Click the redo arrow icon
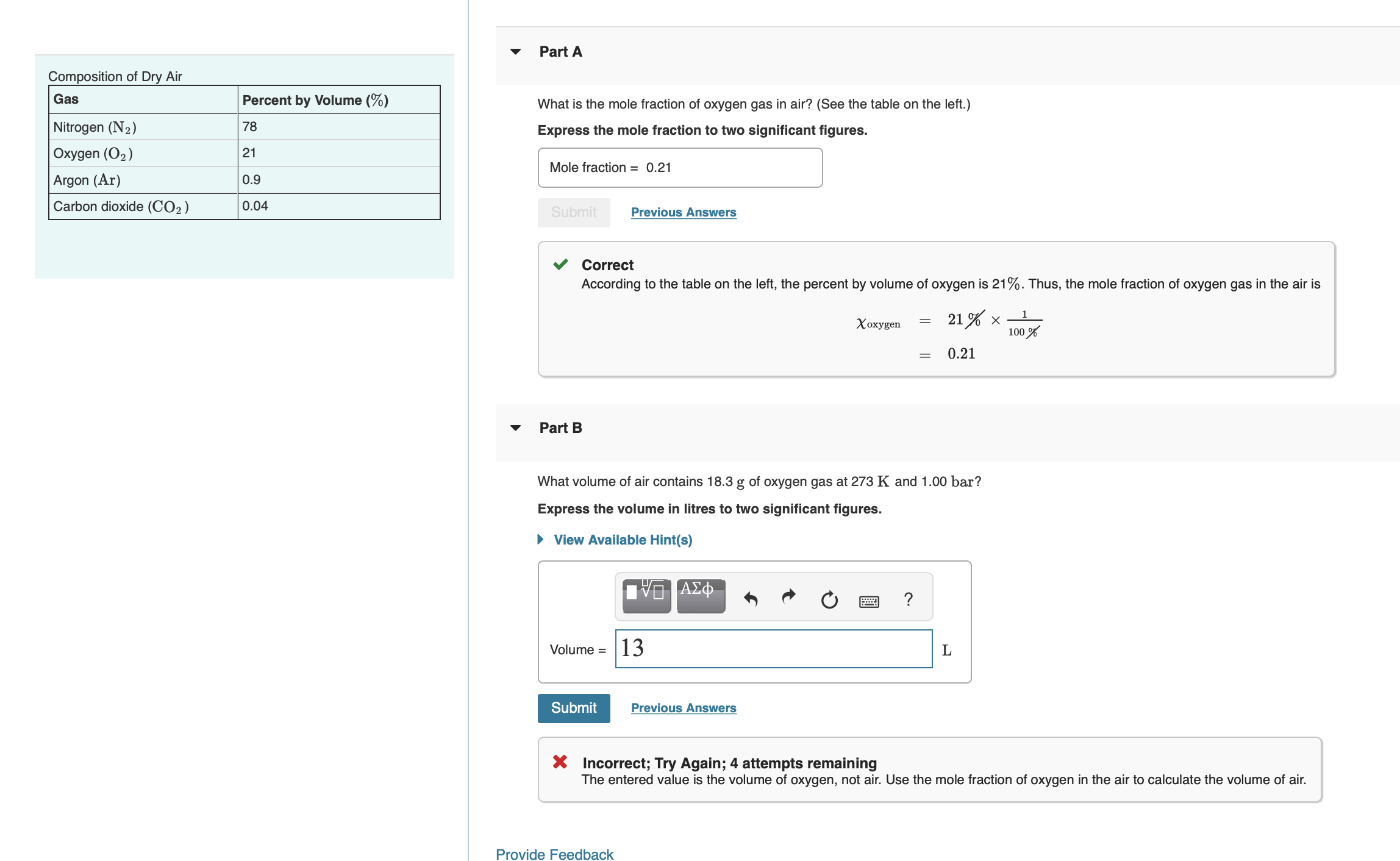The image size is (1400, 861). coord(789,596)
